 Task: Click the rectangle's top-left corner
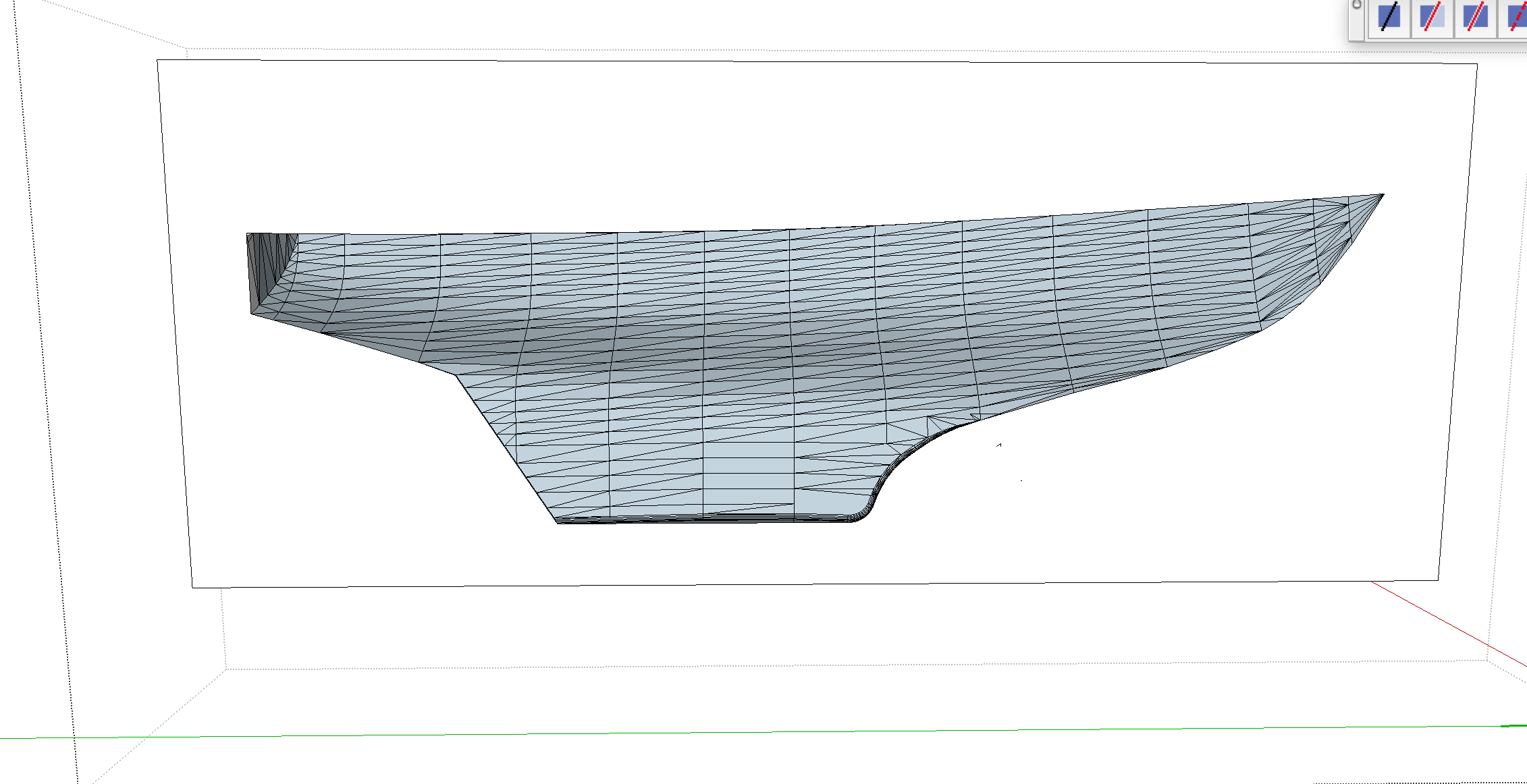(157, 60)
